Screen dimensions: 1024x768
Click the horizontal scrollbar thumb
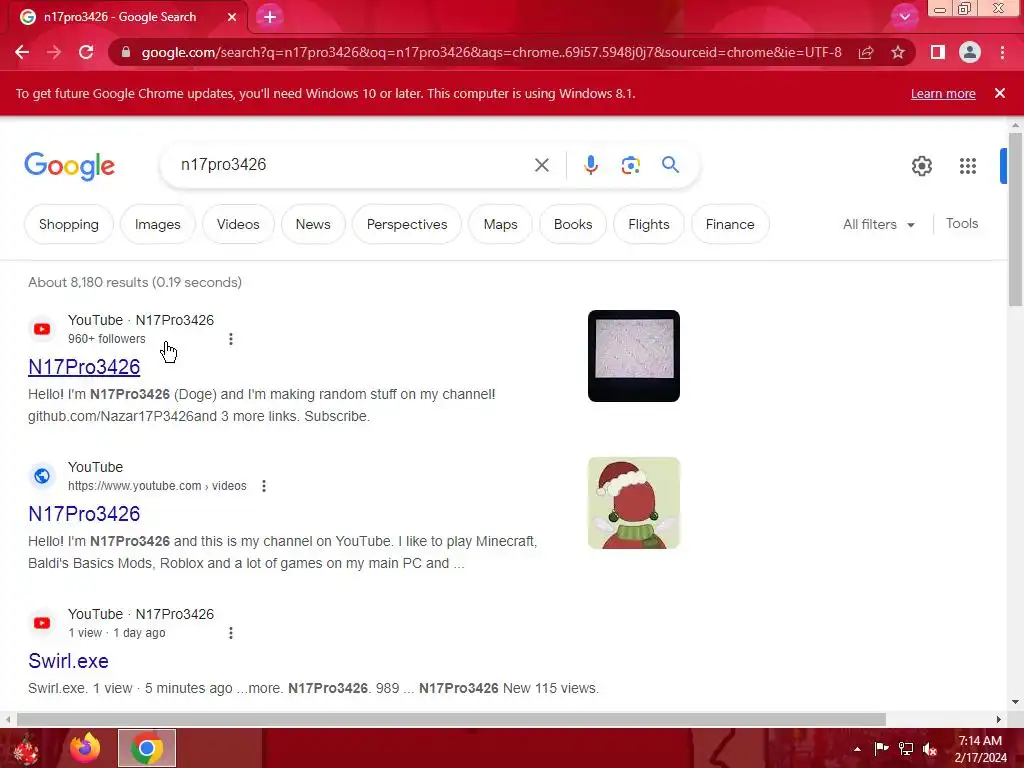click(451, 719)
